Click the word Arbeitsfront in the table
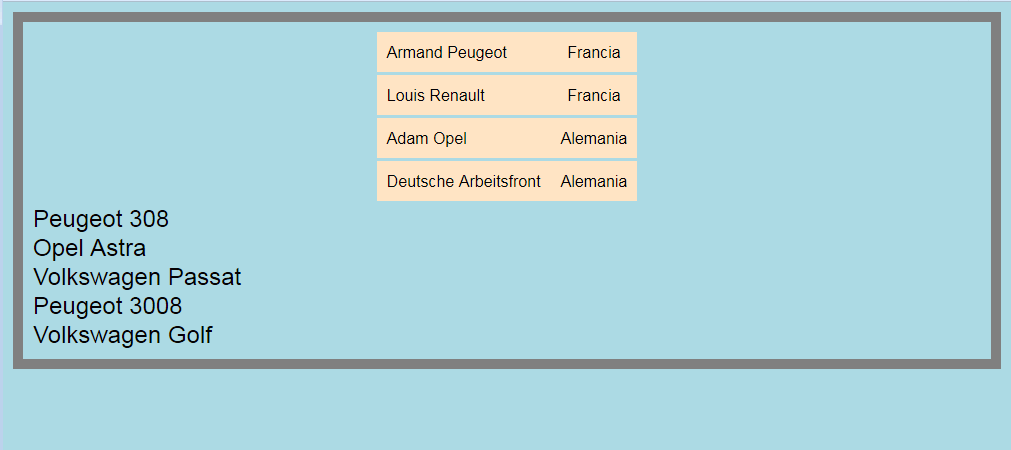This screenshot has height=450, width=1011. tap(500, 181)
